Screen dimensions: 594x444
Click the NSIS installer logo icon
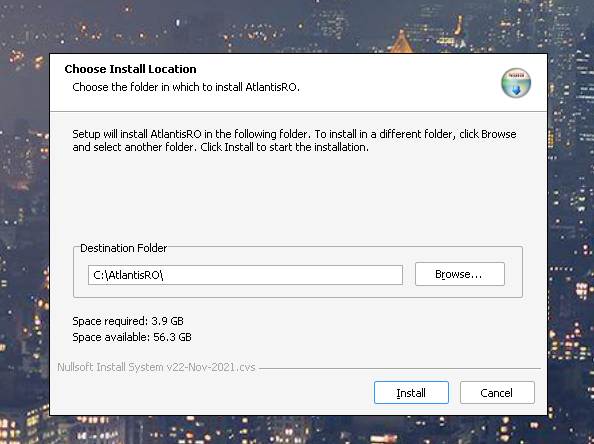click(516, 83)
